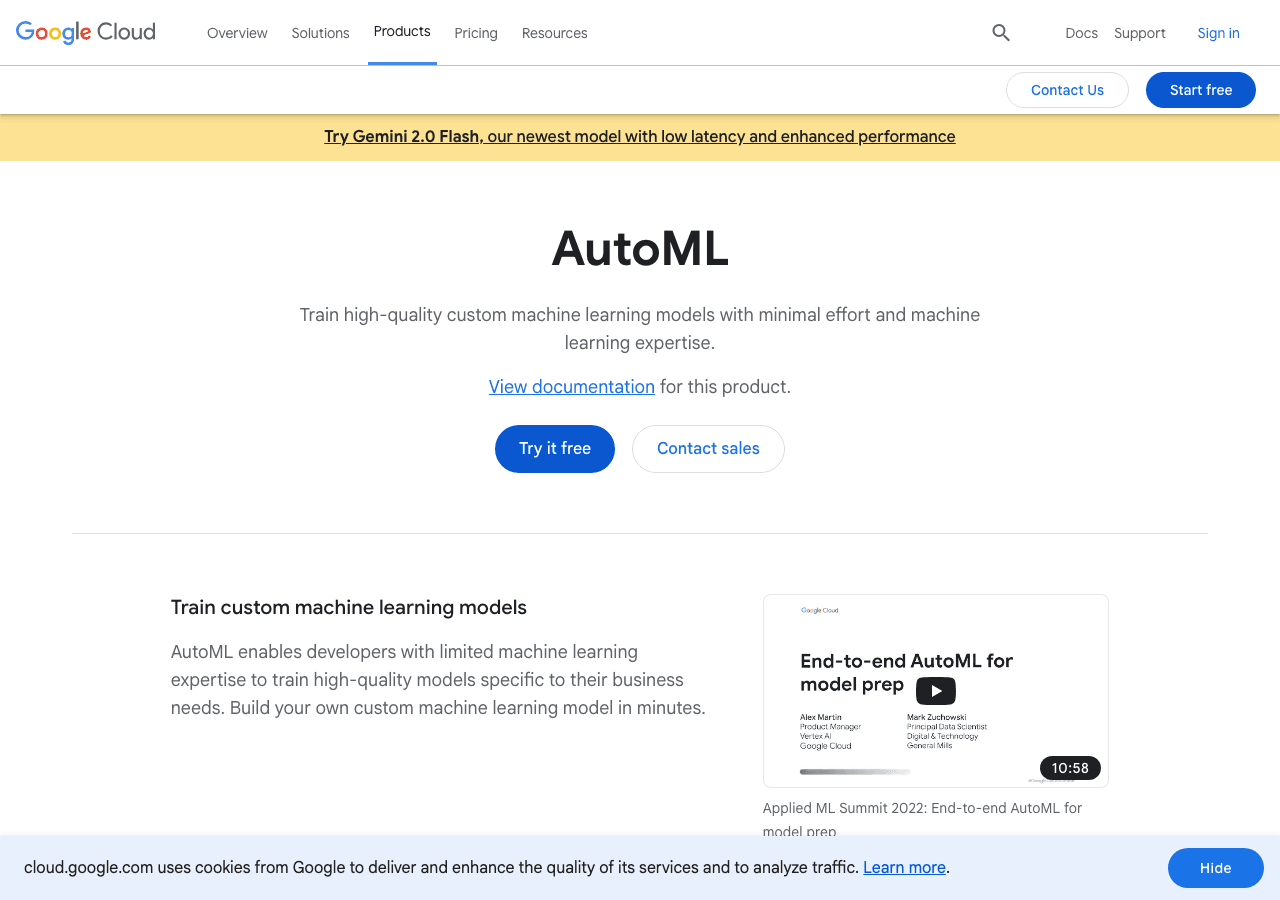Select the Products tab in navigation
The width and height of the screenshot is (1280, 900).
(x=402, y=31)
